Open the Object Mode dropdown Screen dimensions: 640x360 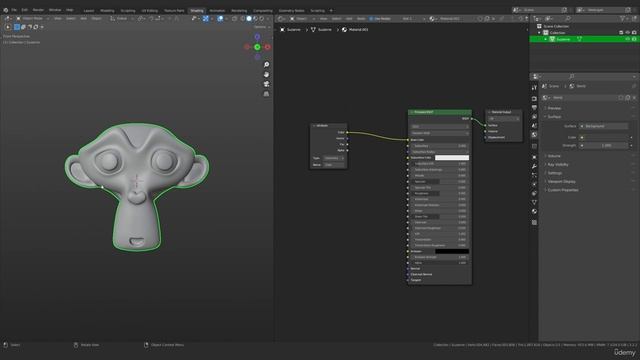pos(33,19)
